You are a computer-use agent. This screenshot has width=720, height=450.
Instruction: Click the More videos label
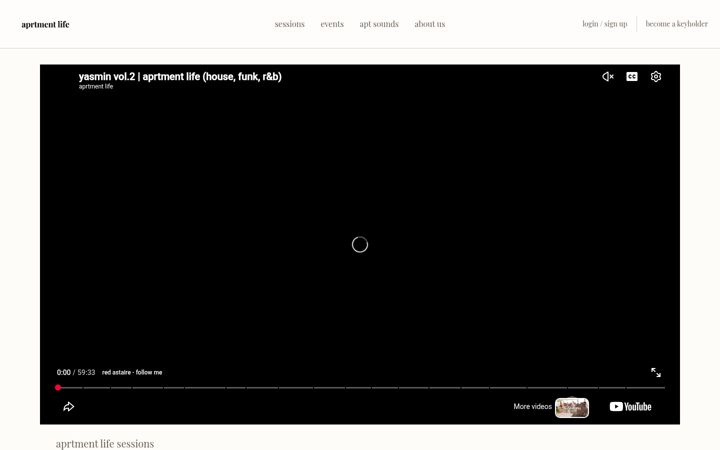click(x=532, y=406)
